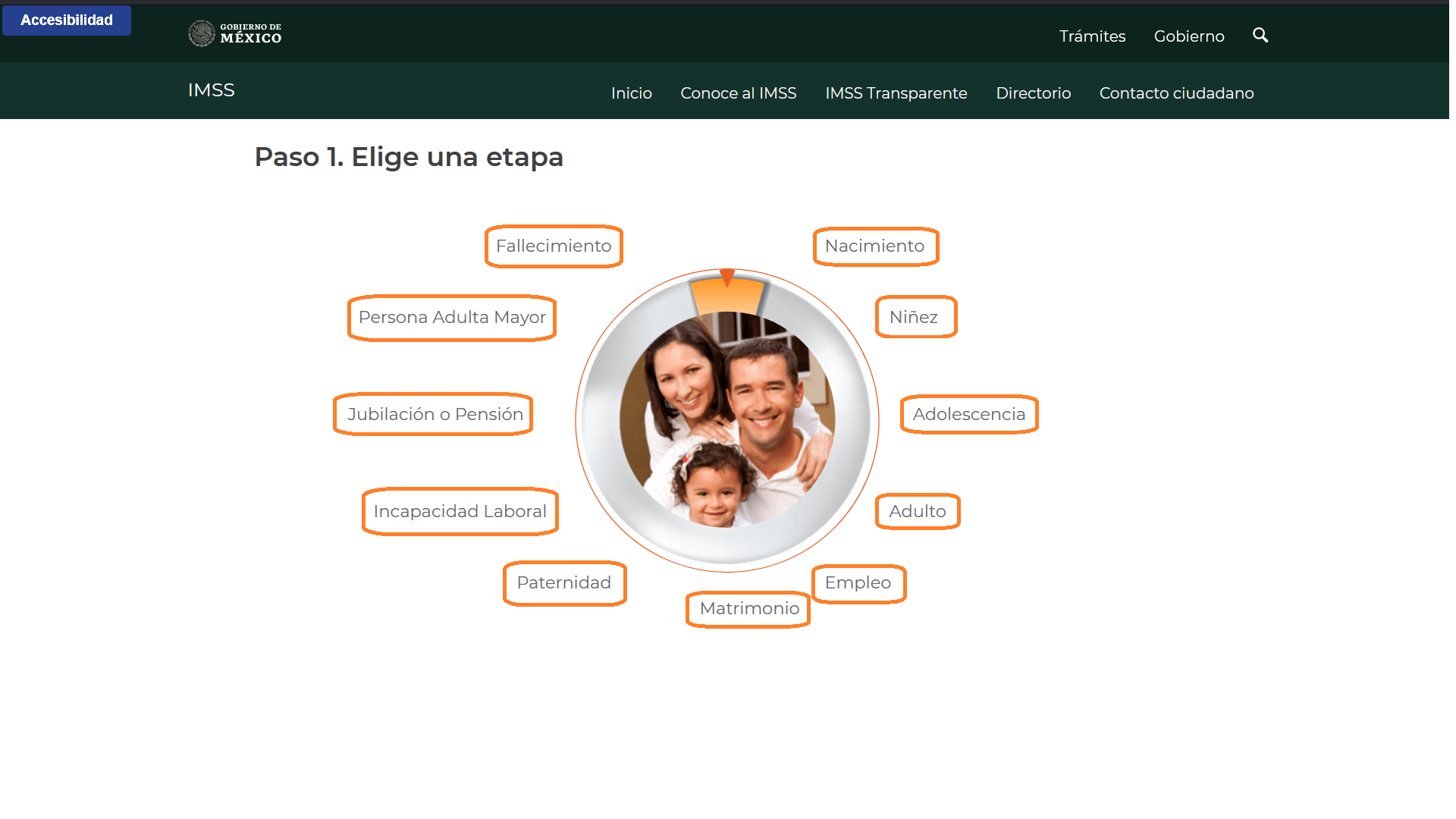Select the Niñez life stage

pyautogui.click(x=916, y=316)
